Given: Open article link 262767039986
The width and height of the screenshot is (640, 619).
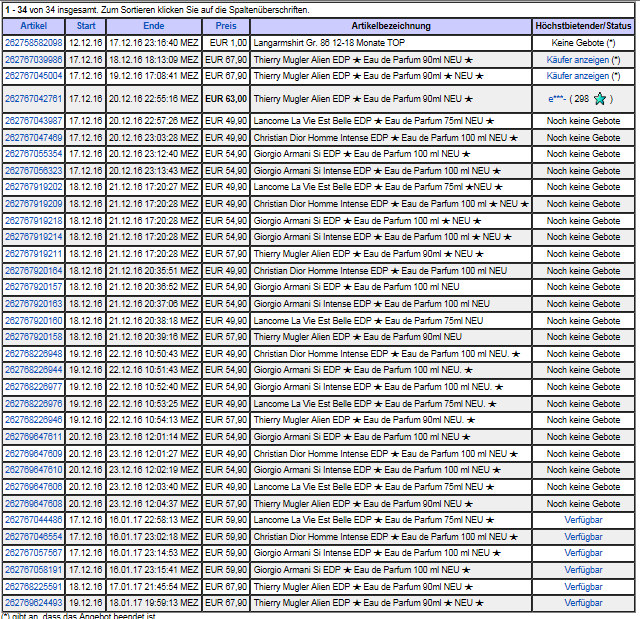Looking at the screenshot, I should coord(33,60).
